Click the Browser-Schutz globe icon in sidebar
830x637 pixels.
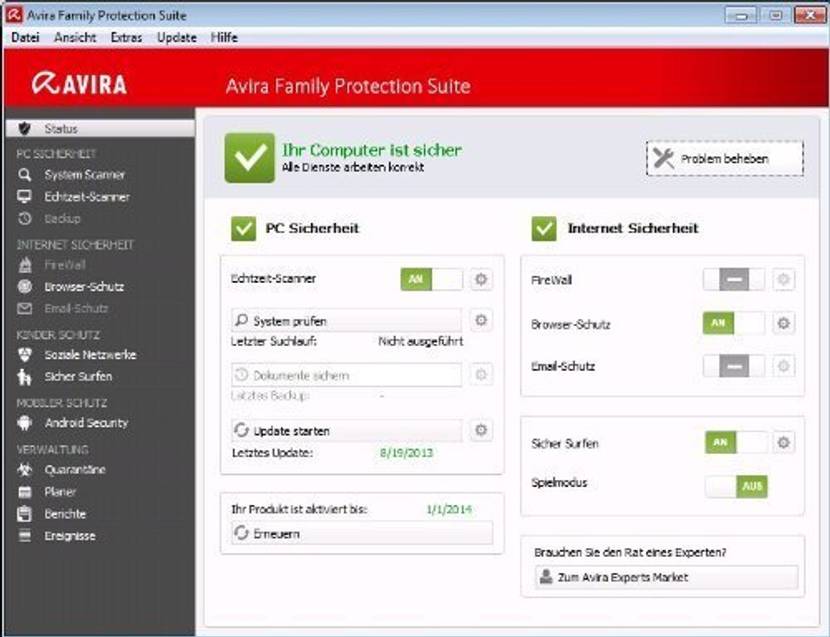tap(24, 286)
